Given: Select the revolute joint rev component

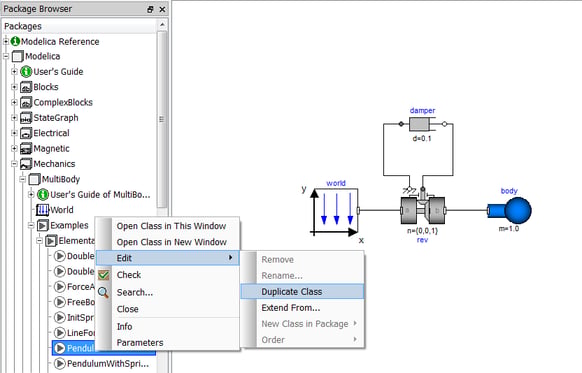Looking at the screenshot, I should pos(422,210).
